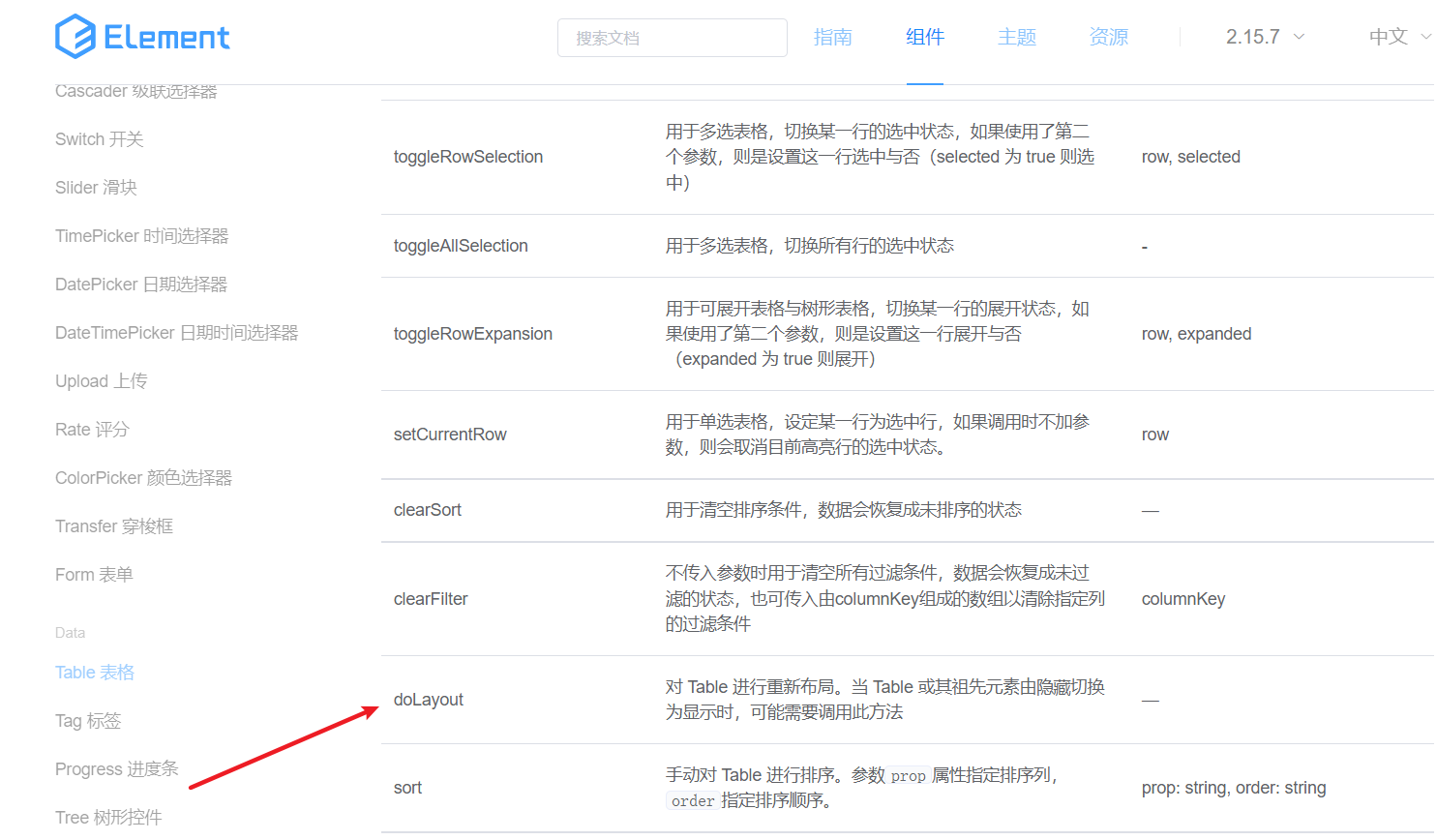Open Slider 滑块 in the sidebar
Viewport: 1437px width, 840px height.
96,188
